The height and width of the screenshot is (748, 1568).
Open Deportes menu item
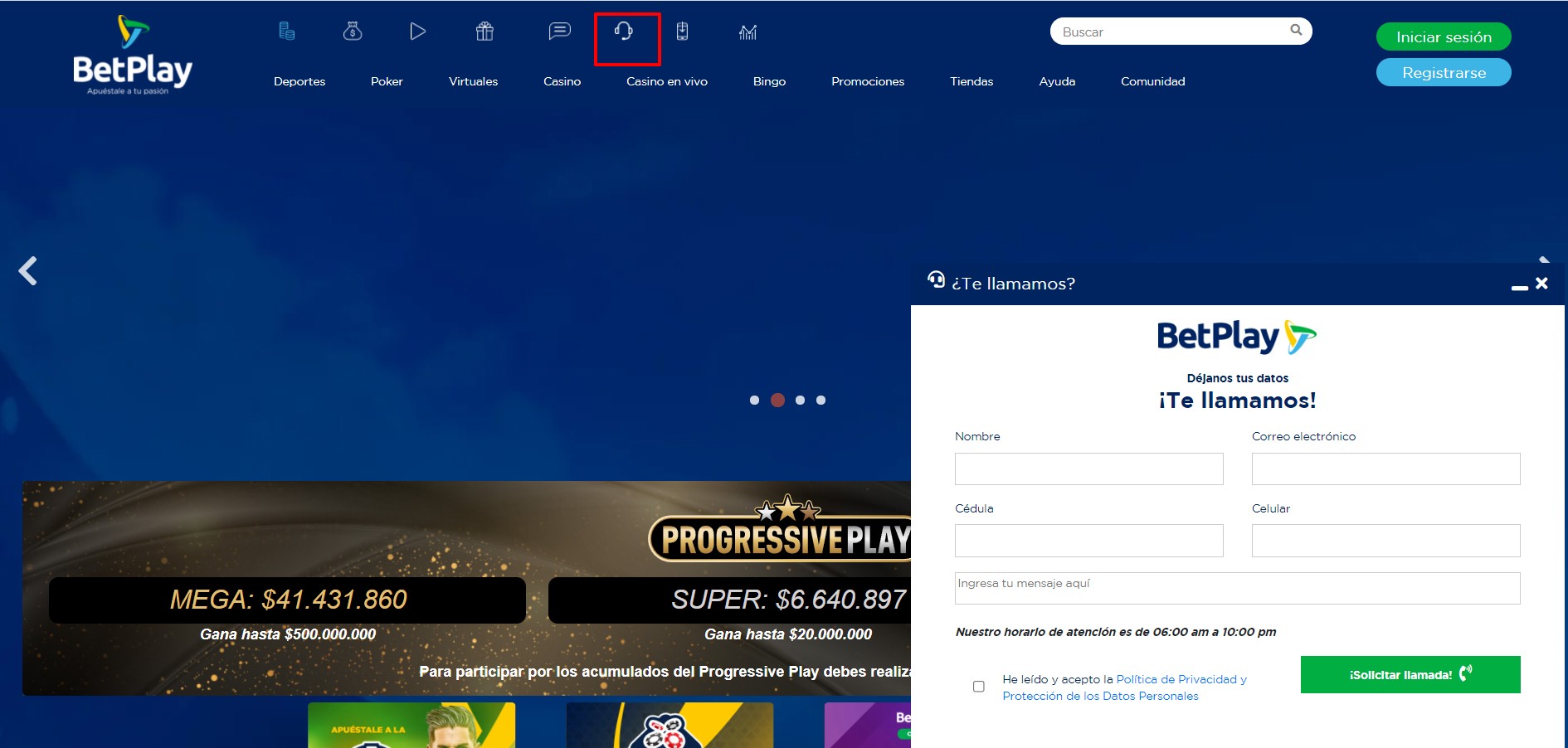click(x=299, y=81)
